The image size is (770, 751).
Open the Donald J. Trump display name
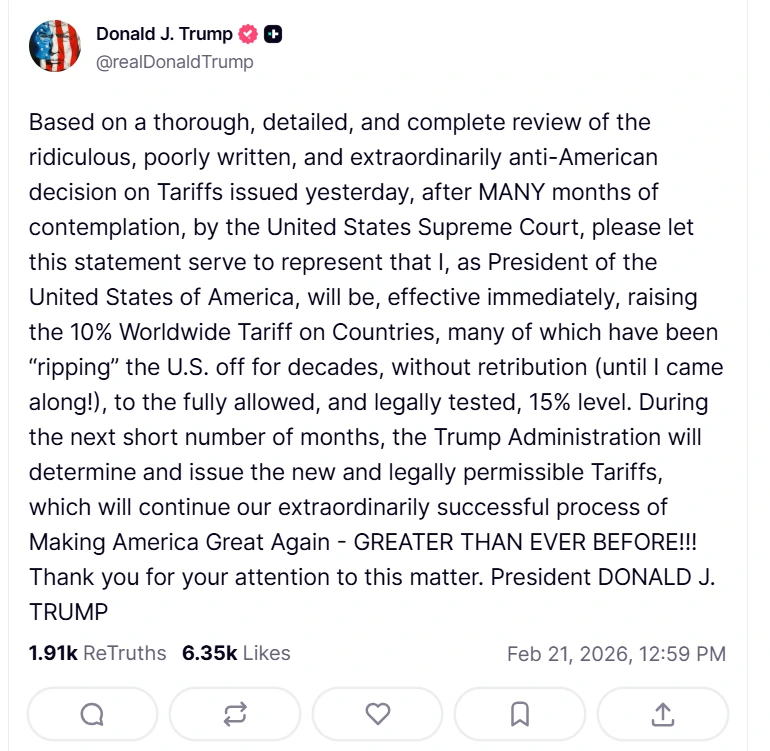(164, 34)
